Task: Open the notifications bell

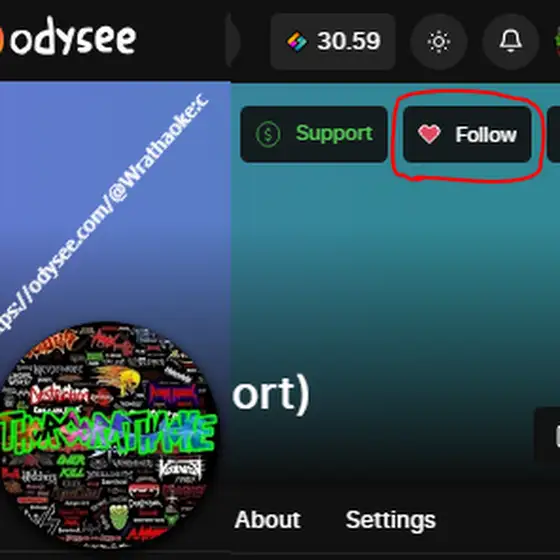Action: [x=510, y=41]
